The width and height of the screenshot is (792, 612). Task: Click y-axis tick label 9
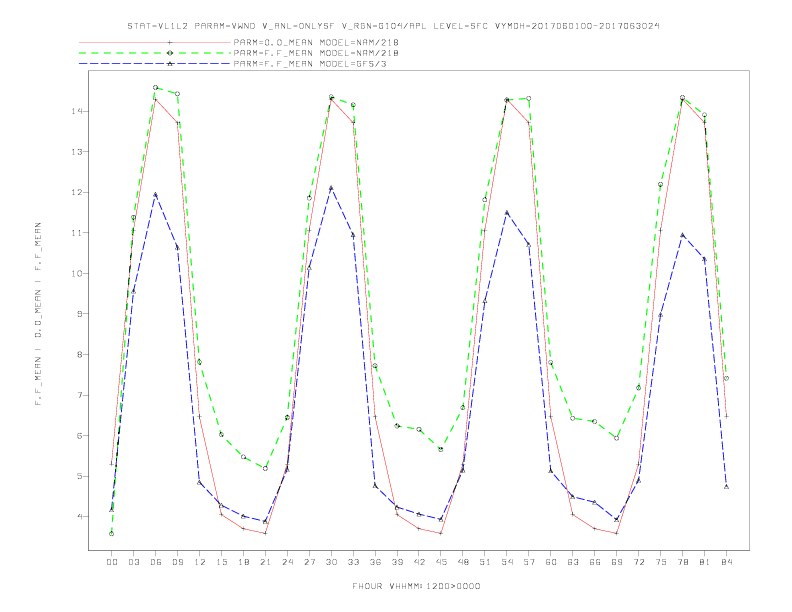point(80,314)
